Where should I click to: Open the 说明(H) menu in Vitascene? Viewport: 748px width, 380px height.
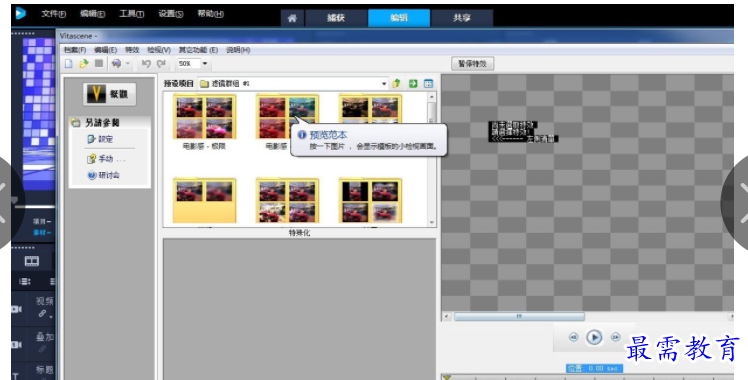[x=238, y=50]
